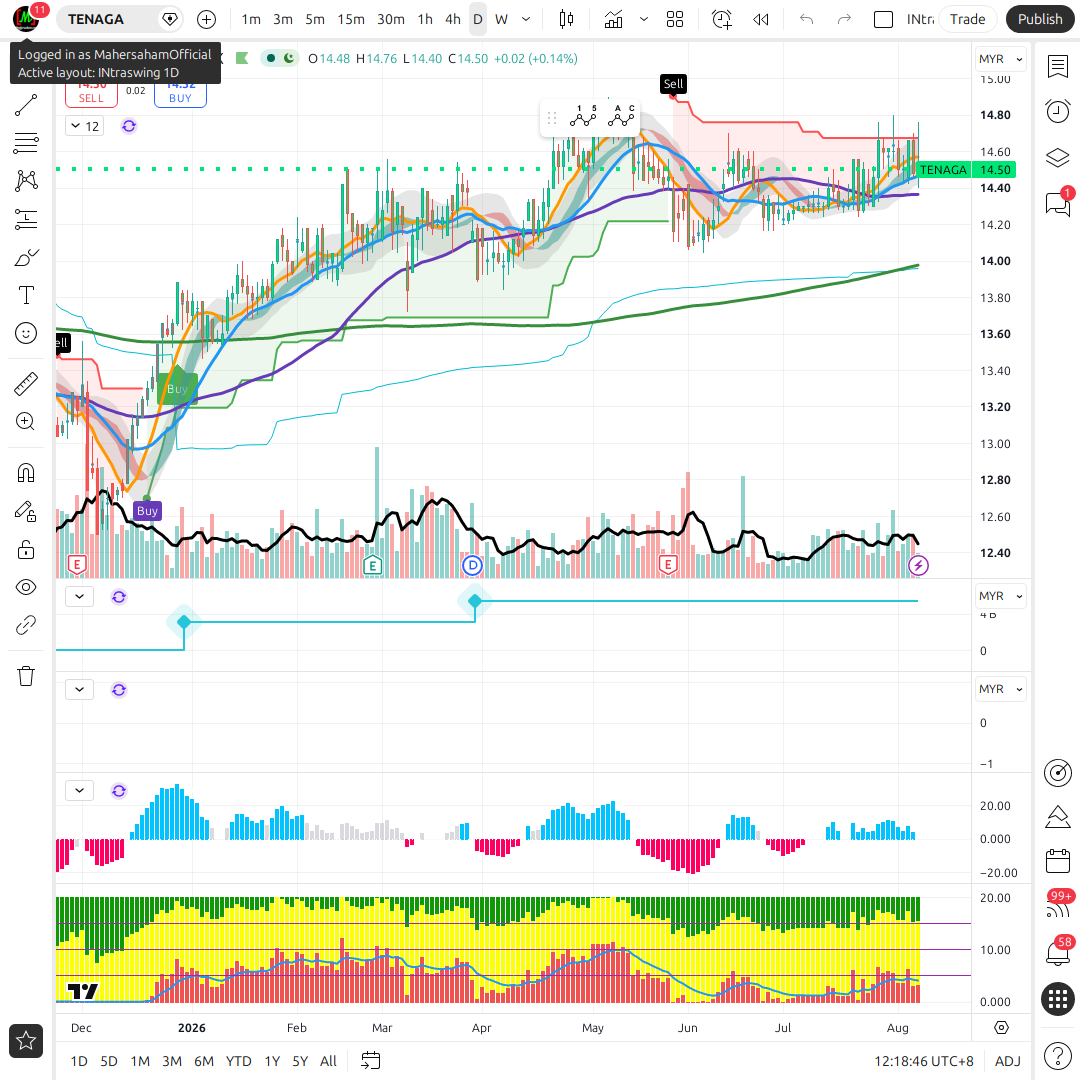Toggle stay in drawing mode
The width and height of the screenshot is (1080, 1080).
click(26, 511)
